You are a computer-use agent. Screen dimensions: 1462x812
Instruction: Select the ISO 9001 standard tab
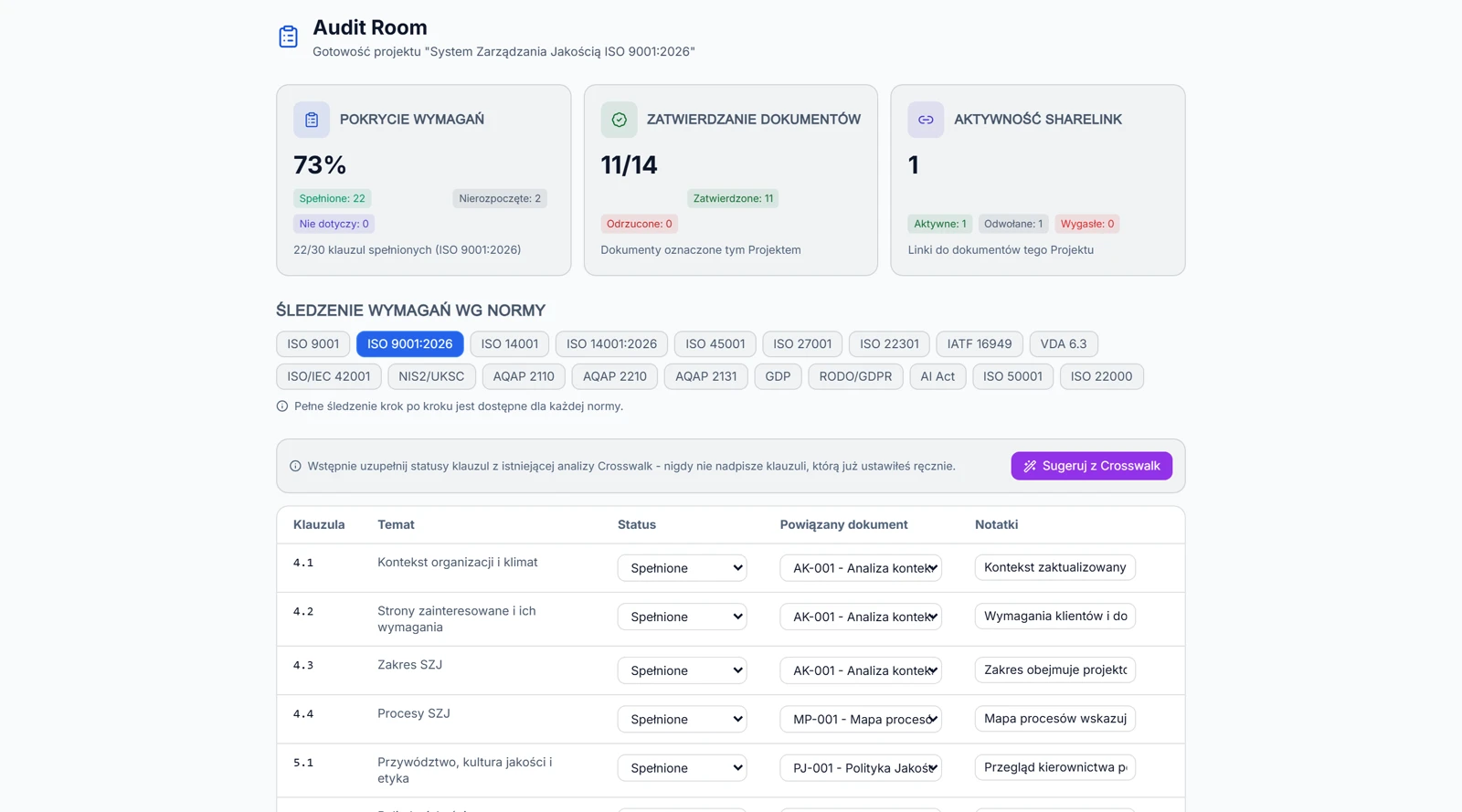(x=313, y=344)
